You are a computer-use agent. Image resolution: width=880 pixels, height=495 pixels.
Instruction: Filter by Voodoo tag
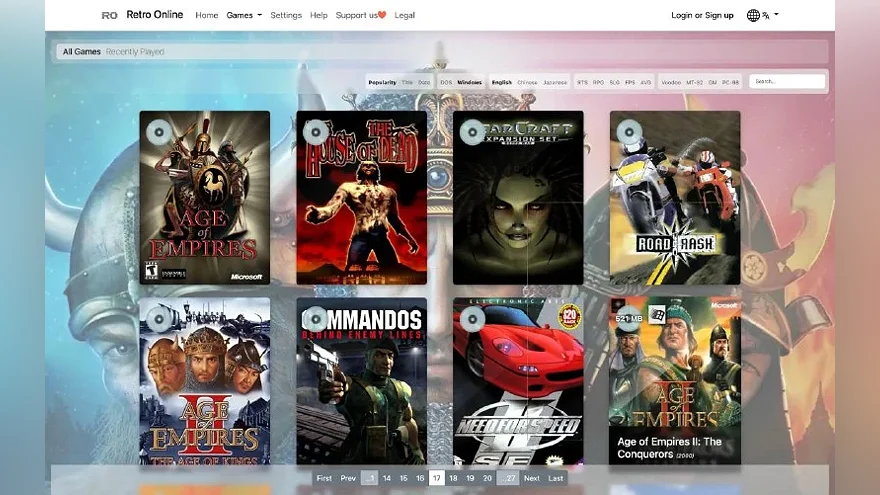[x=671, y=82]
